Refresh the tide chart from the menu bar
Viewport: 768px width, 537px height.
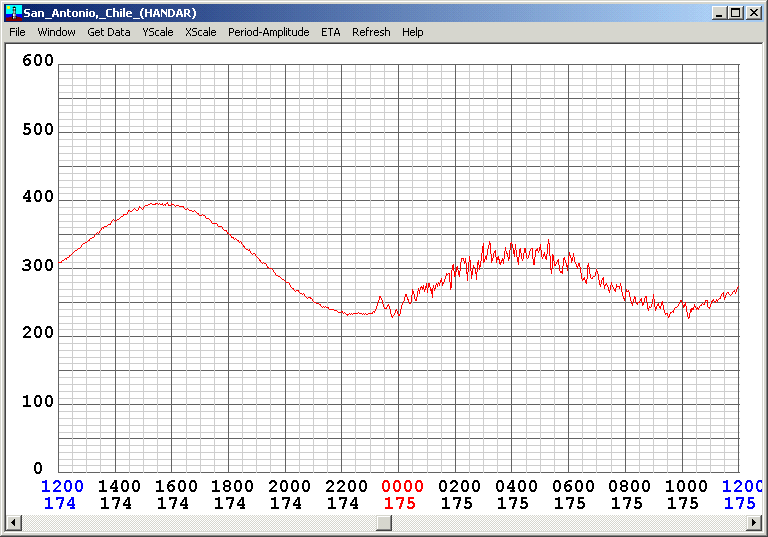(x=371, y=32)
